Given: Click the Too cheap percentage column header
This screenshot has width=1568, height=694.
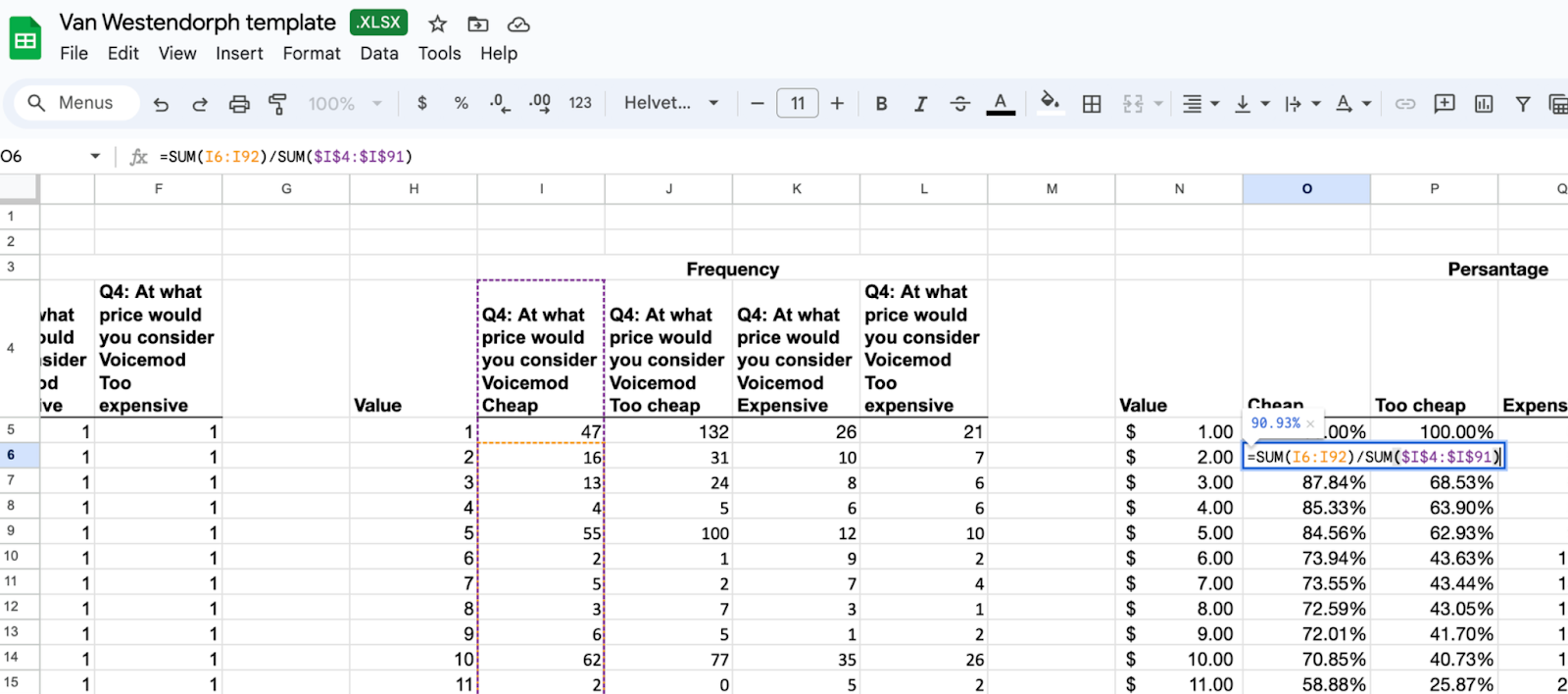Looking at the screenshot, I should click(x=1434, y=349).
